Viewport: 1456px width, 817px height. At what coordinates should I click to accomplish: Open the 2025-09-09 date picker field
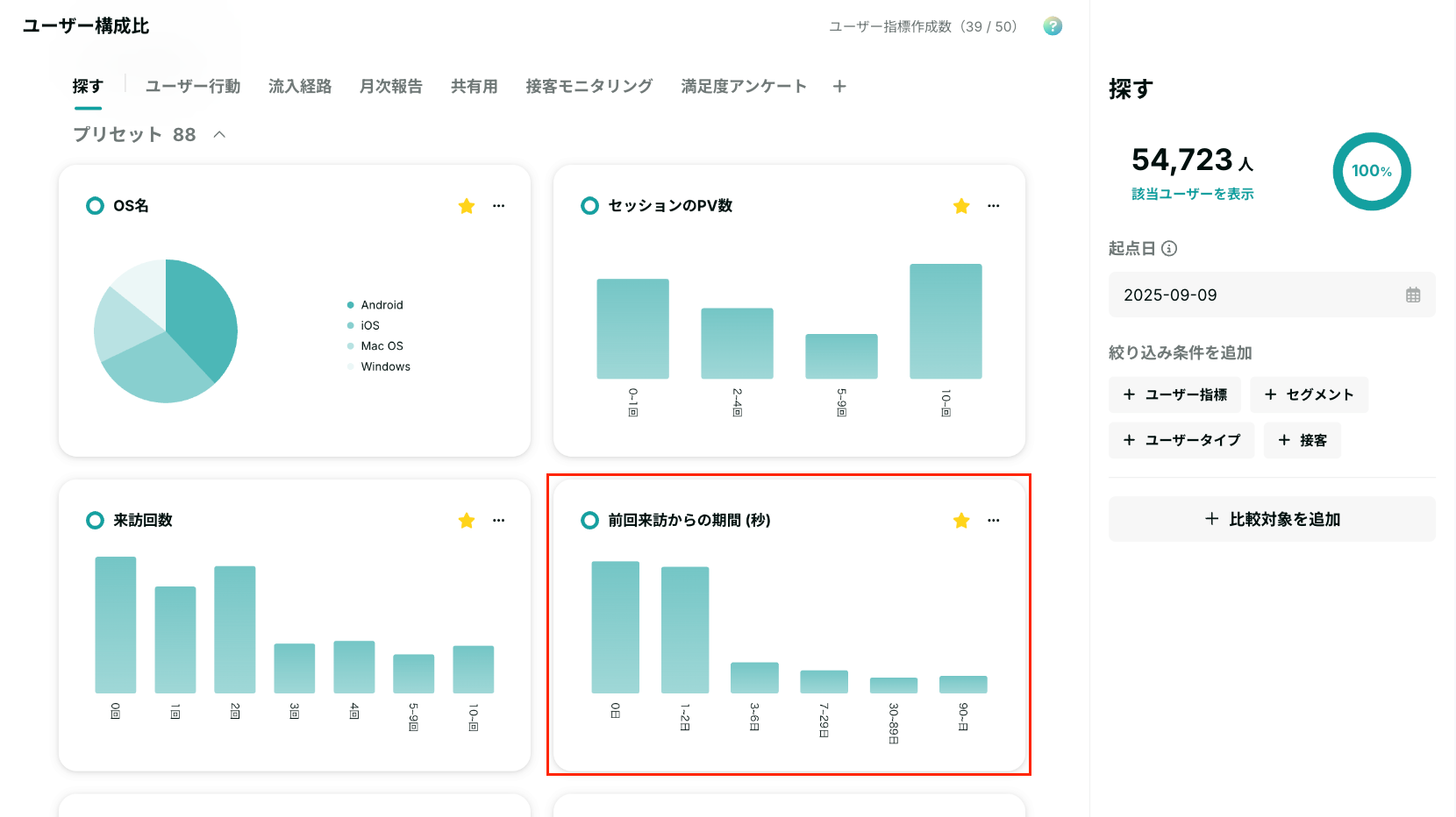coord(1272,295)
